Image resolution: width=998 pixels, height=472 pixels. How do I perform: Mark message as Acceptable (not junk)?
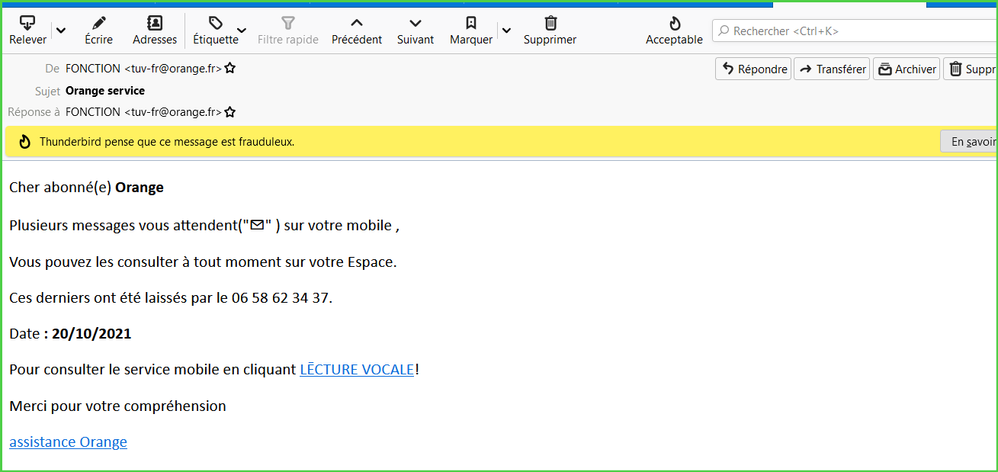click(674, 23)
